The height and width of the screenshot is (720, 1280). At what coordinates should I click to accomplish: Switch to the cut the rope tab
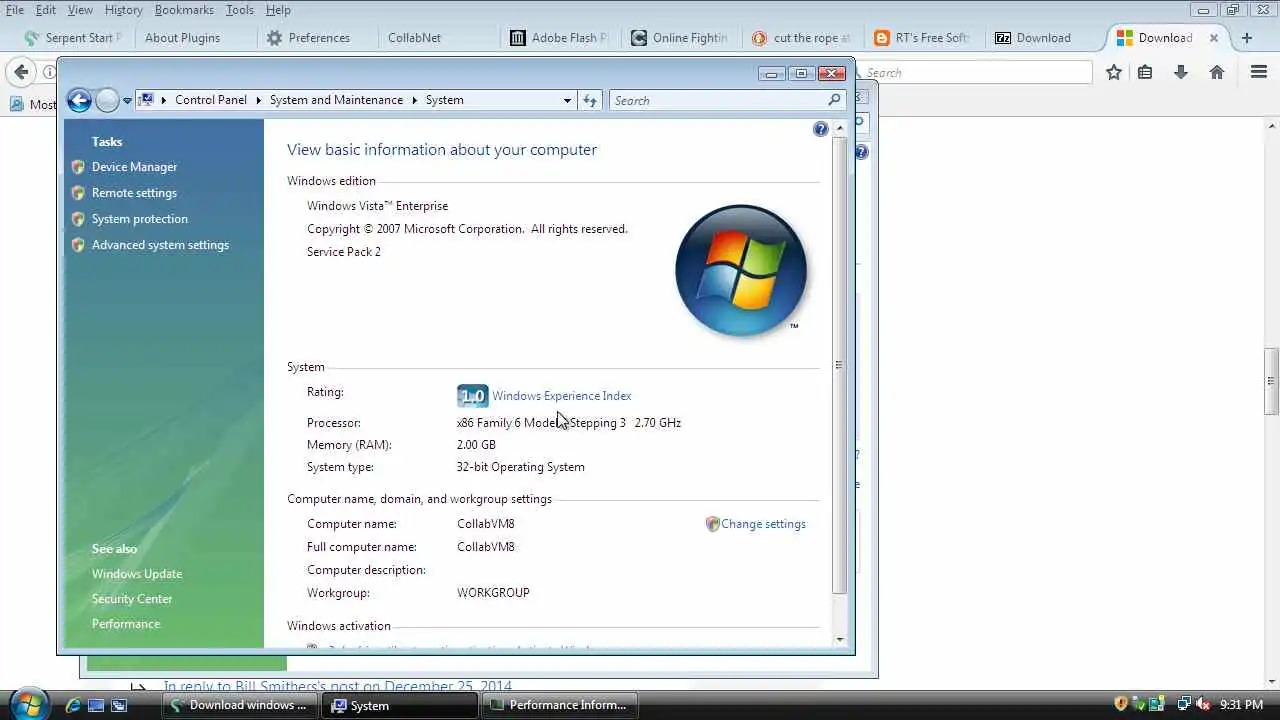(803, 38)
